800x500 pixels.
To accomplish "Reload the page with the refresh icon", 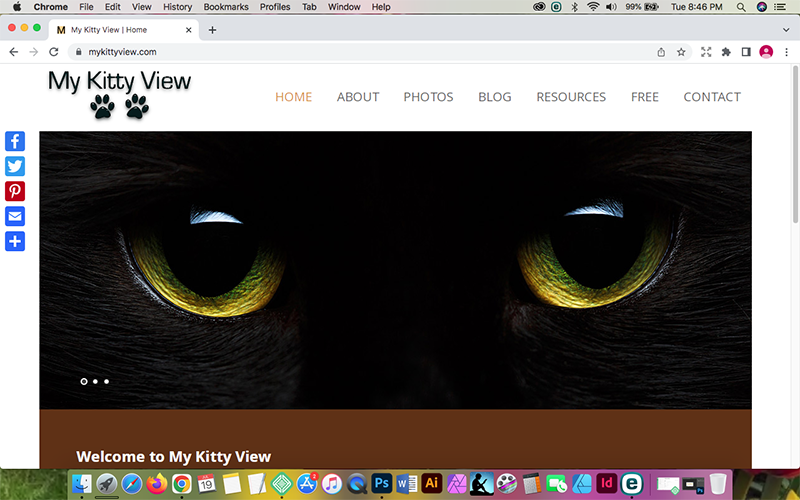I will 54,52.
